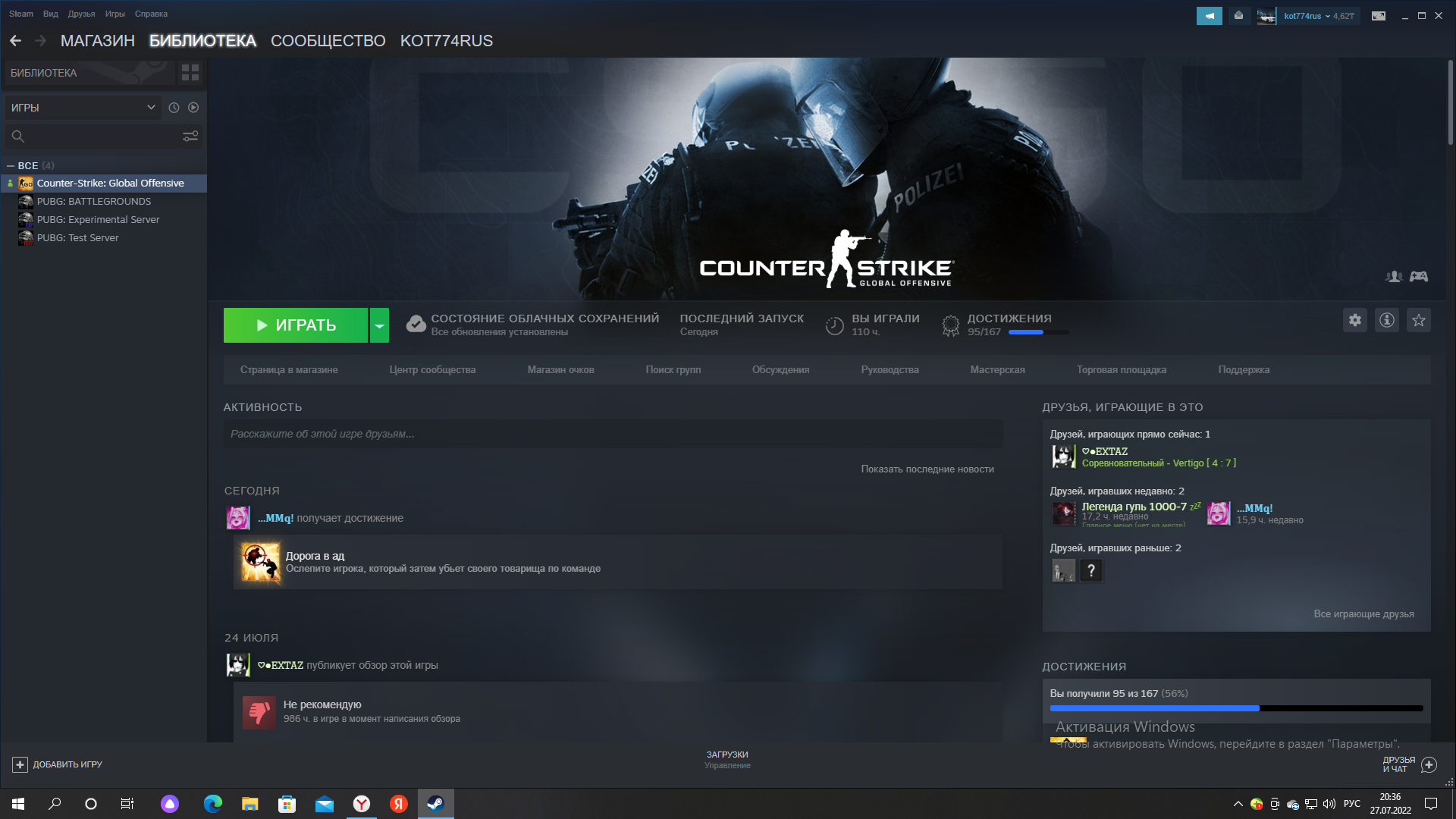Open the Steam menu
This screenshot has height=819, width=1456.
tap(21, 14)
